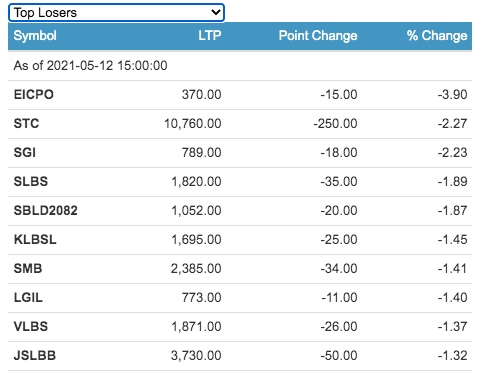
Task: Select the SGI stock symbol
Action: [25, 153]
